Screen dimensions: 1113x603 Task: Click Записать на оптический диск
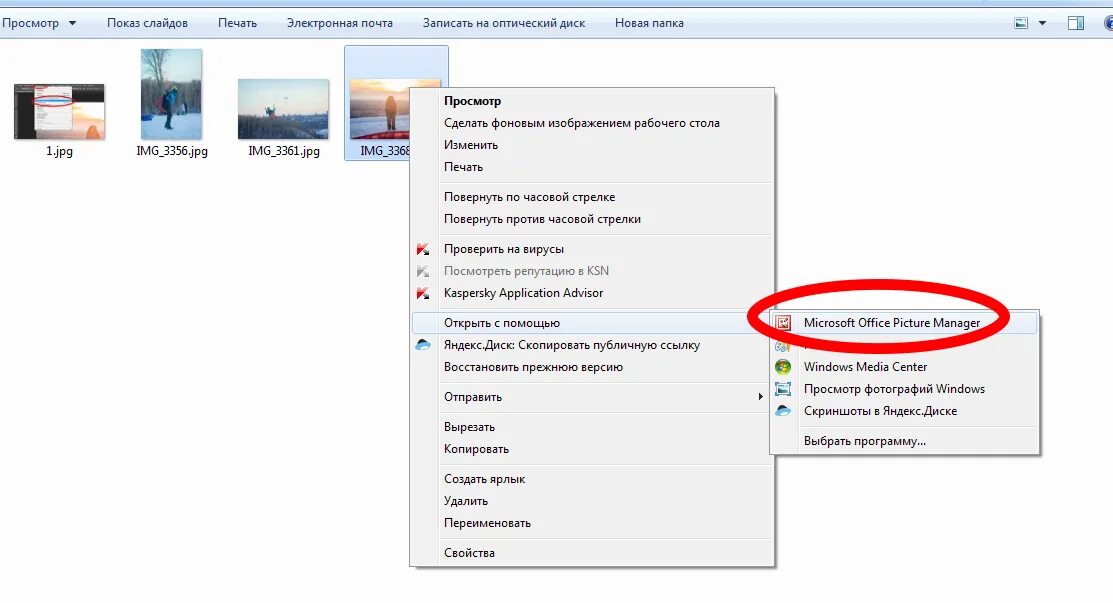[504, 23]
